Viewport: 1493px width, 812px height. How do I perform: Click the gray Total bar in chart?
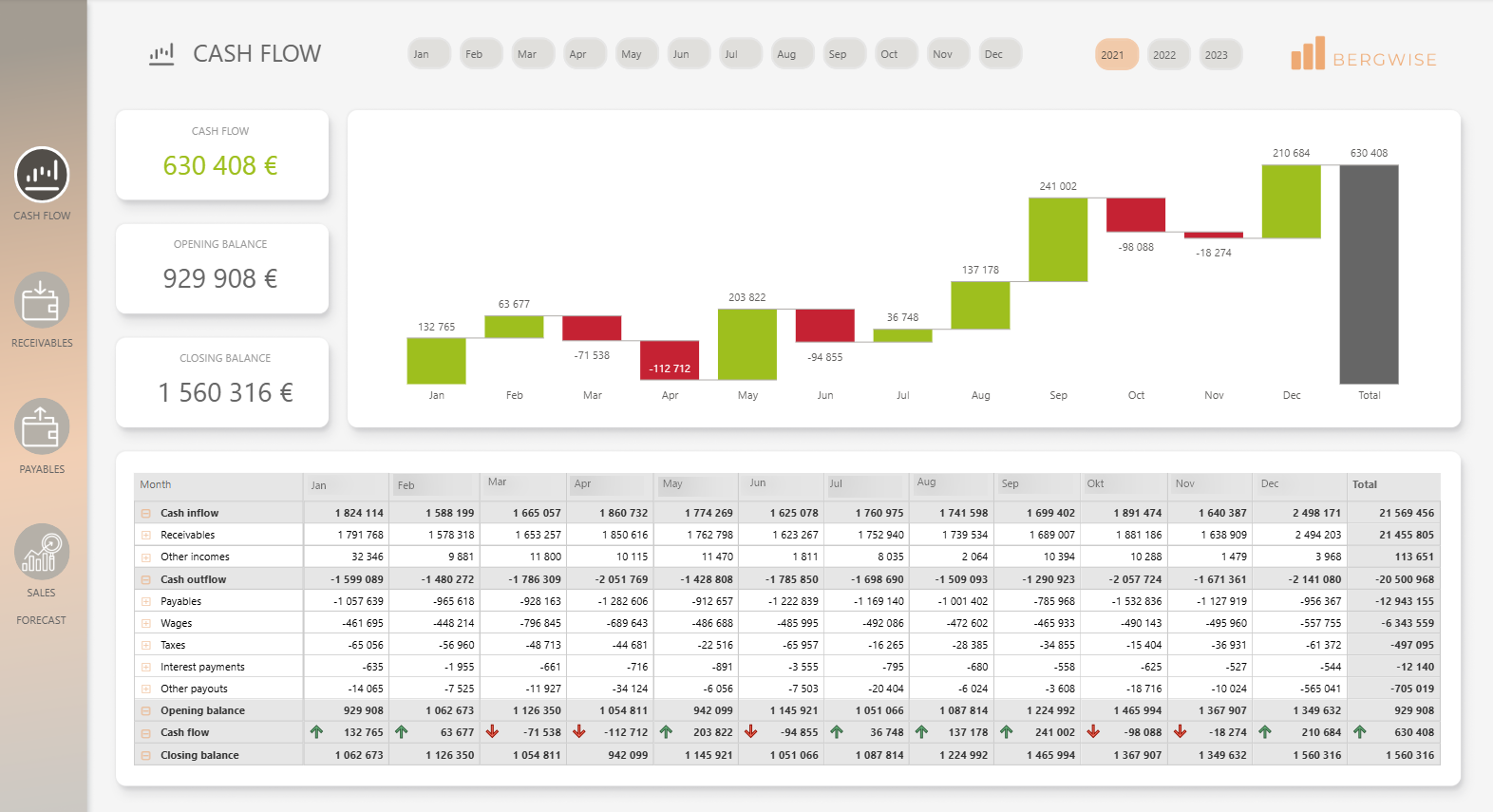[x=1369, y=274]
